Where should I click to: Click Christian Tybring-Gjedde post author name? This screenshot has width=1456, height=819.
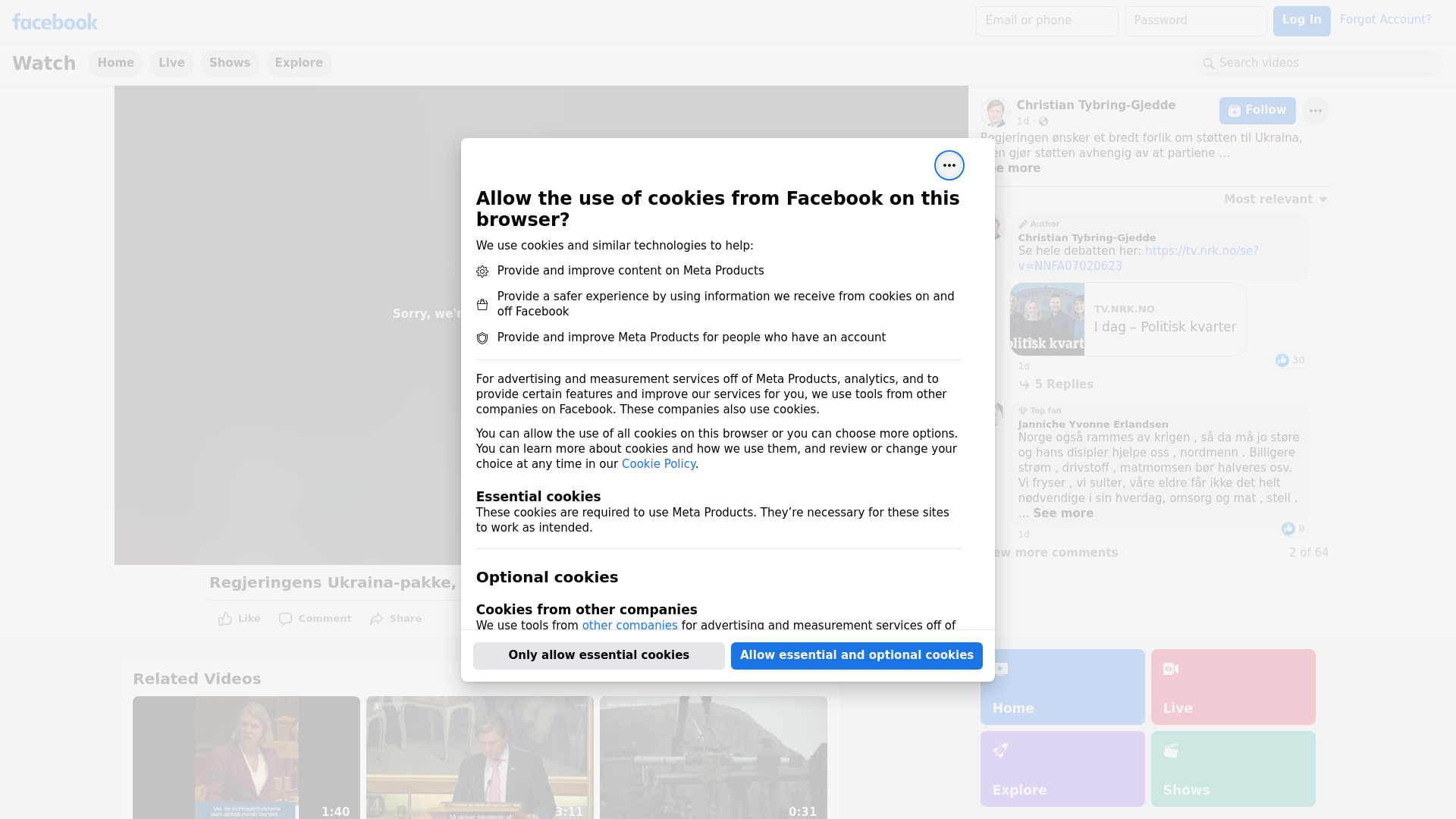click(x=1096, y=105)
